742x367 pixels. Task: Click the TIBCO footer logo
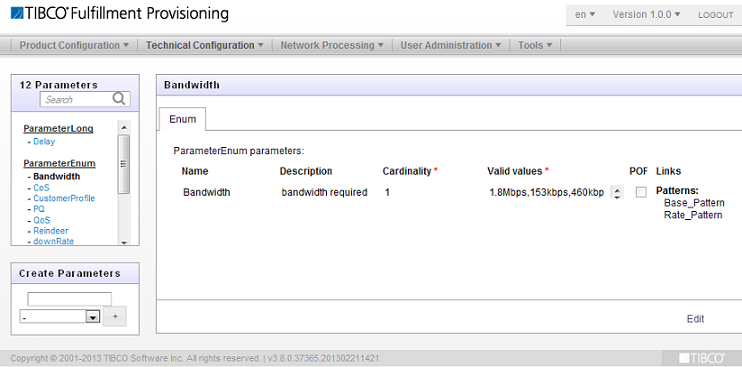coord(702,358)
